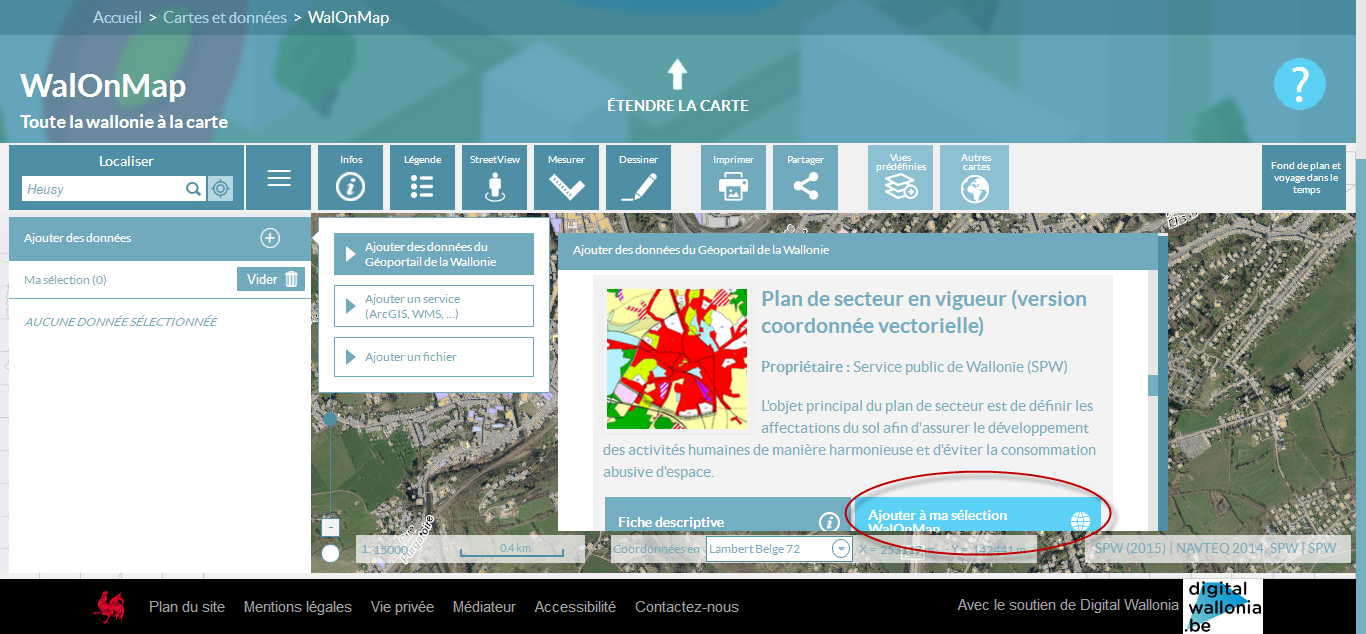This screenshot has height=634, width=1366.
Task: Open the Infos tool
Action: [351, 178]
